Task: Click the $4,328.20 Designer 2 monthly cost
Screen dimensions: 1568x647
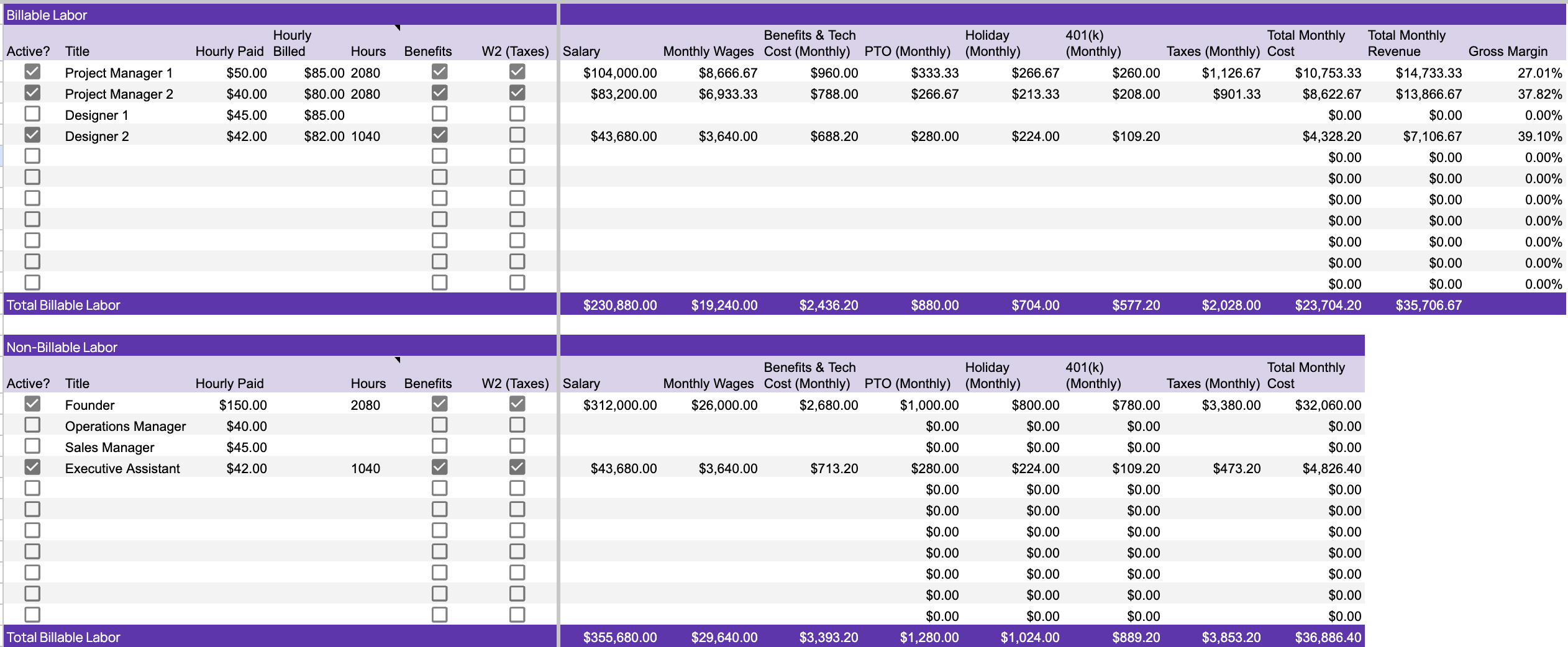Action: tap(1332, 136)
